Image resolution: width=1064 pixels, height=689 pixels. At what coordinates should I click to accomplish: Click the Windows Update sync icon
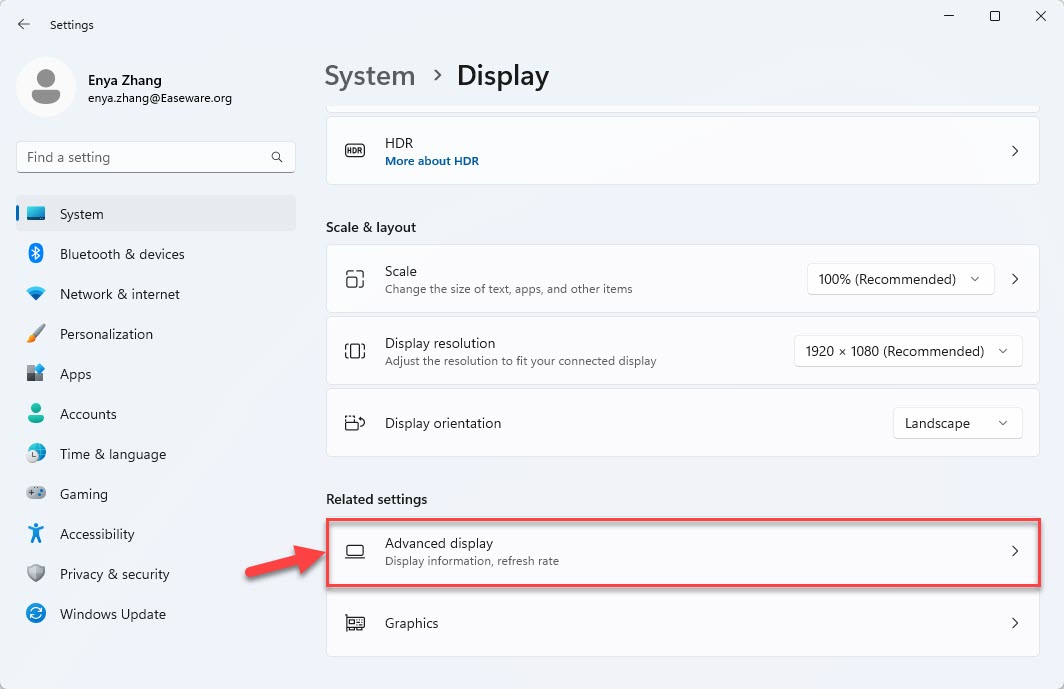pos(36,613)
